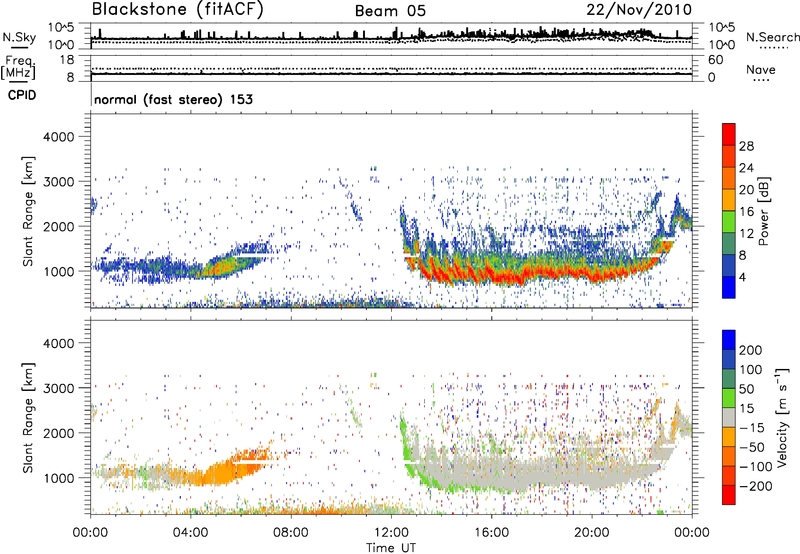Viewport: 800px width, 554px height.
Task: Click the 'Nave' legend label
Action: 761,69
